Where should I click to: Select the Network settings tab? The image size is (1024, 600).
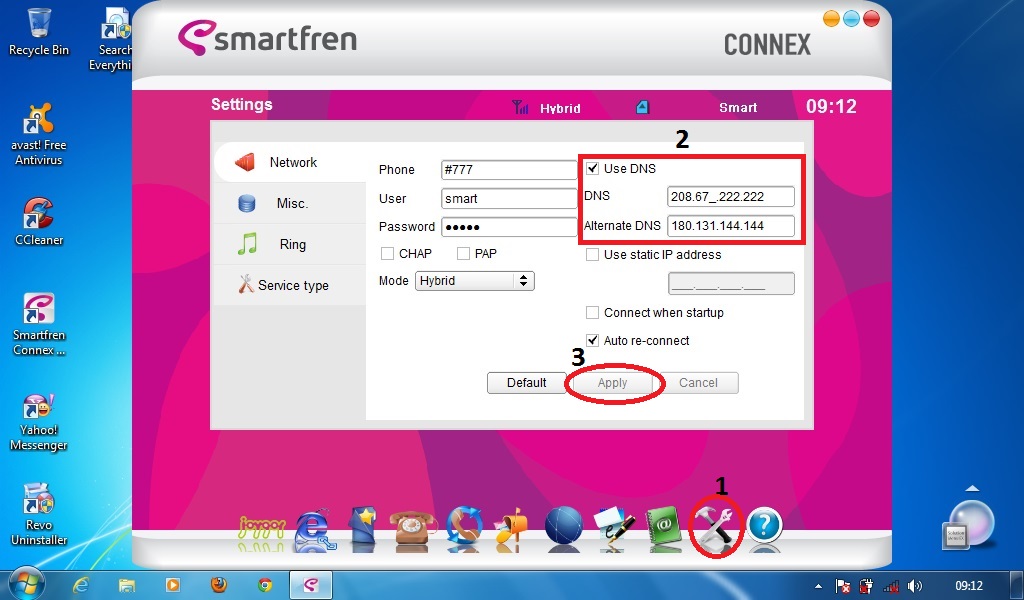290,162
